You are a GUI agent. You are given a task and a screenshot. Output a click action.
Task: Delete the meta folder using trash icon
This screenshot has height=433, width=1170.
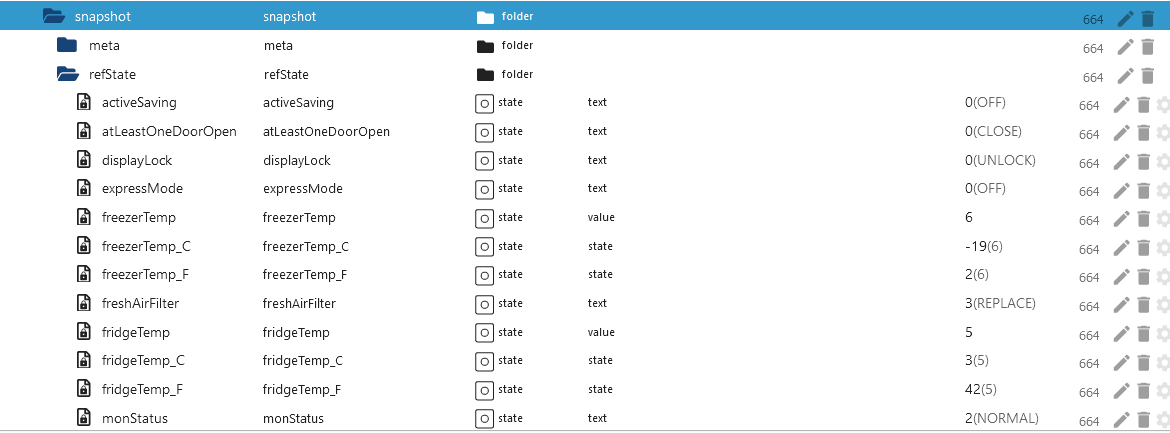click(x=1147, y=47)
